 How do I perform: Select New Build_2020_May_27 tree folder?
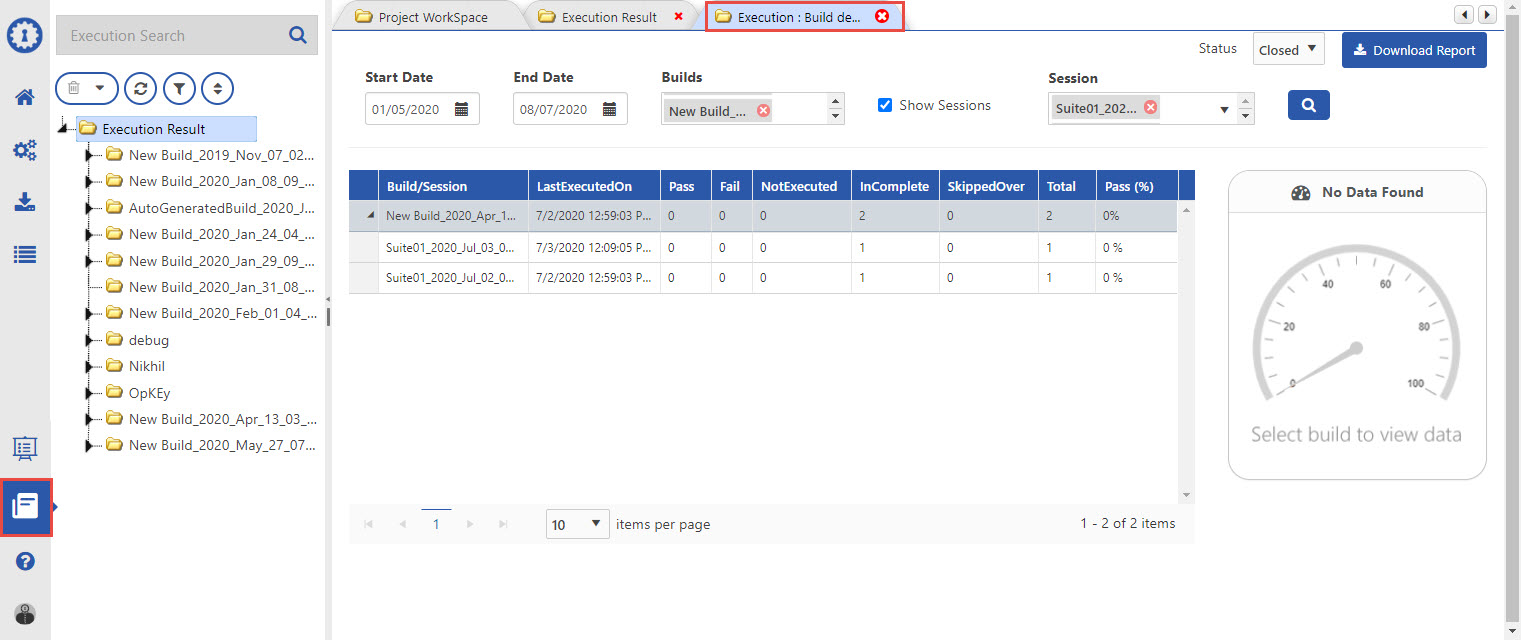pos(211,445)
